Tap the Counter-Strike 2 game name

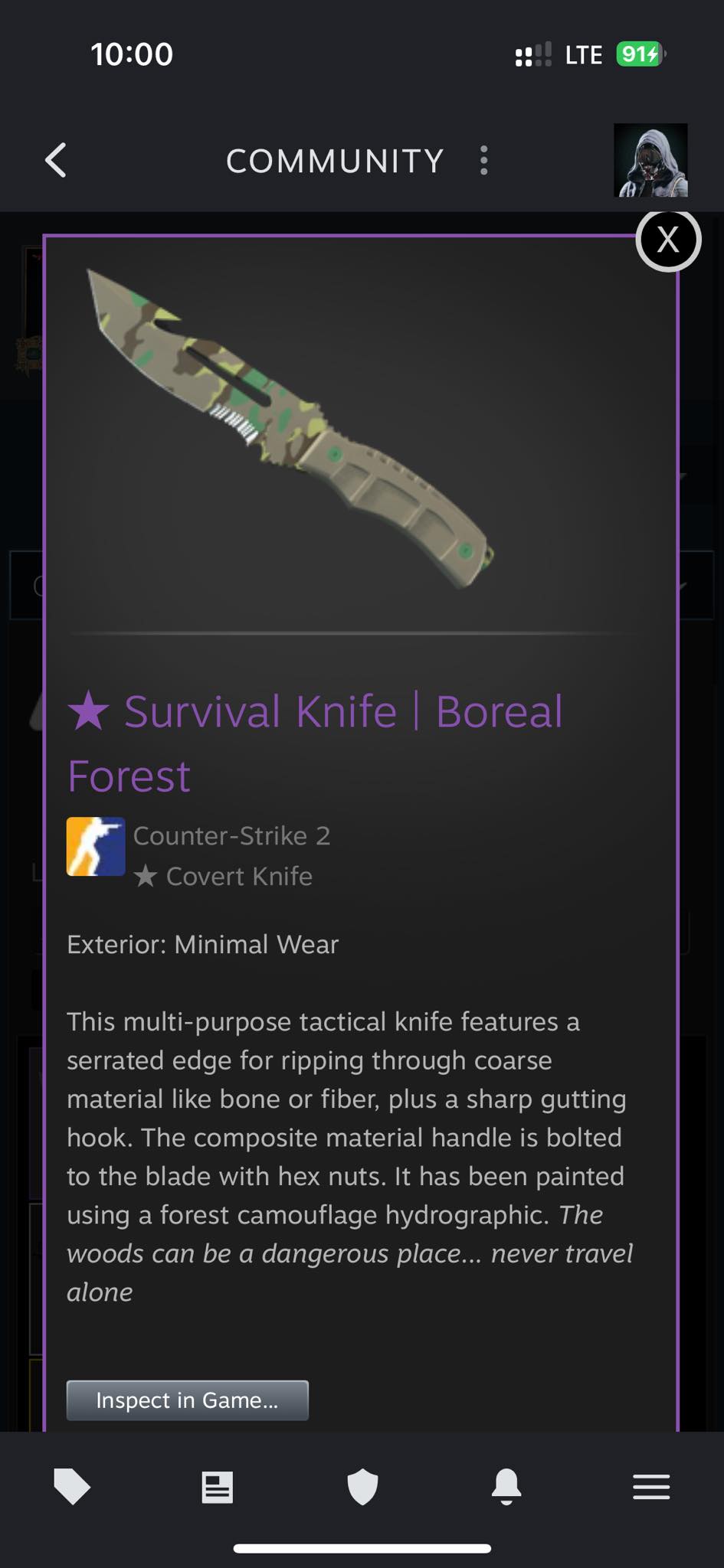(x=232, y=835)
